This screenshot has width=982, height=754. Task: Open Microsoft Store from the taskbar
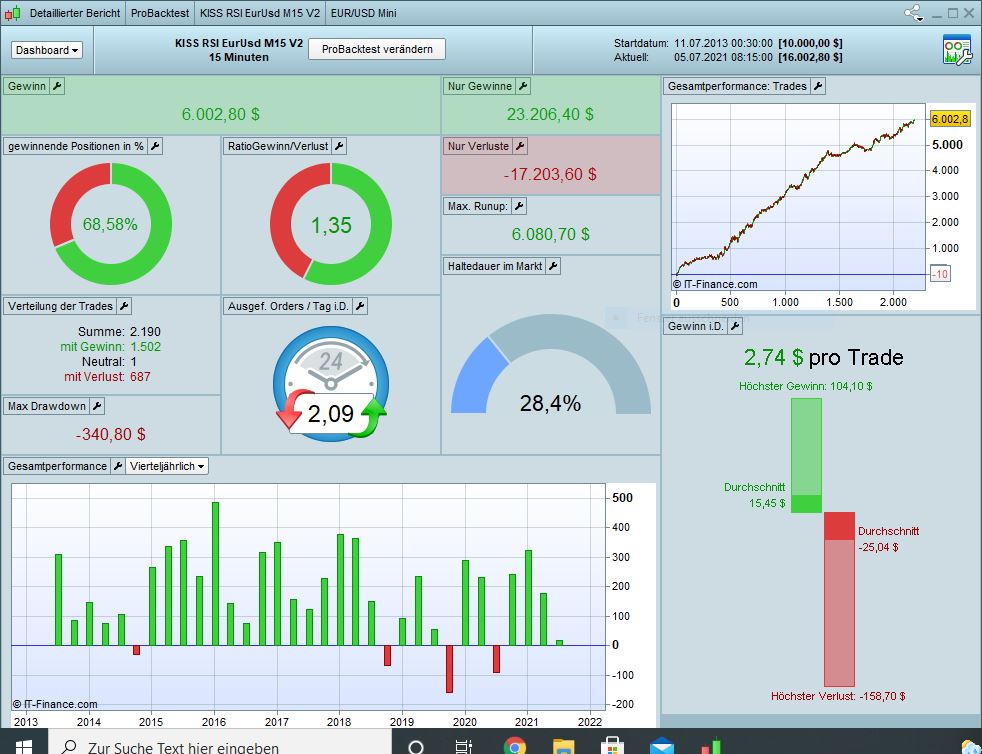612,746
